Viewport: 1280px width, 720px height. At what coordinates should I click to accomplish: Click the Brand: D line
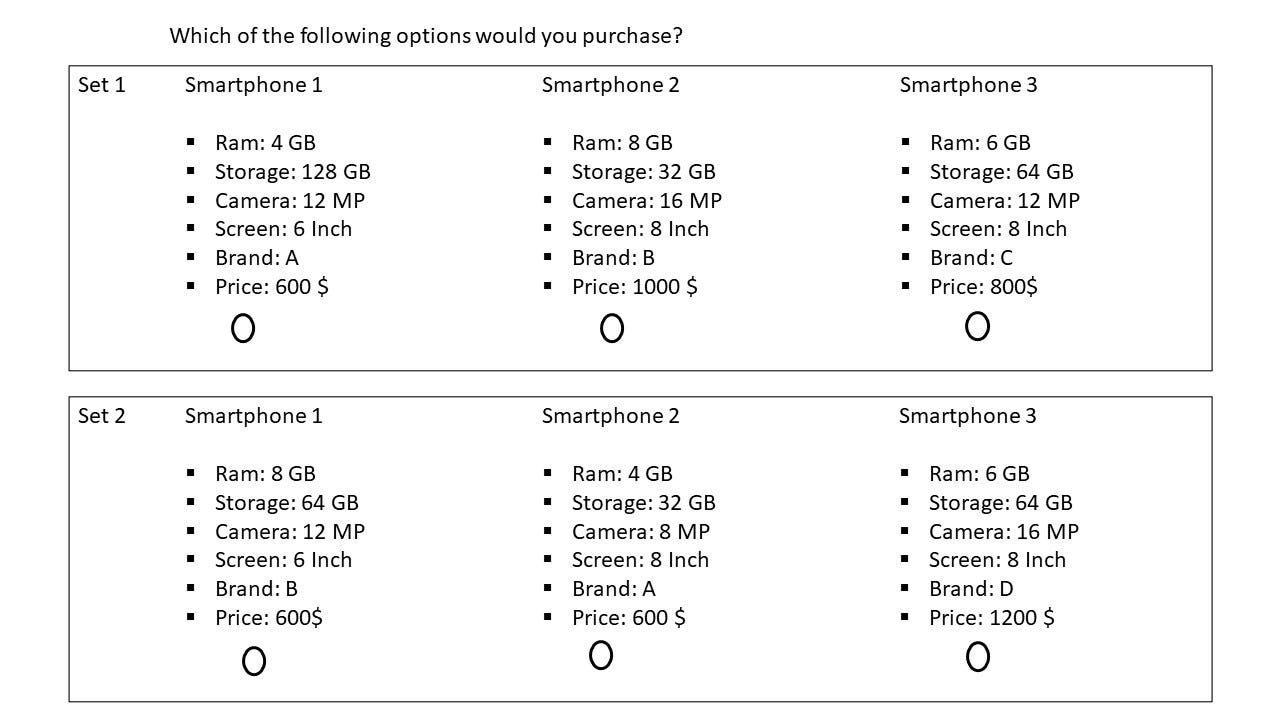click(970, 589)
